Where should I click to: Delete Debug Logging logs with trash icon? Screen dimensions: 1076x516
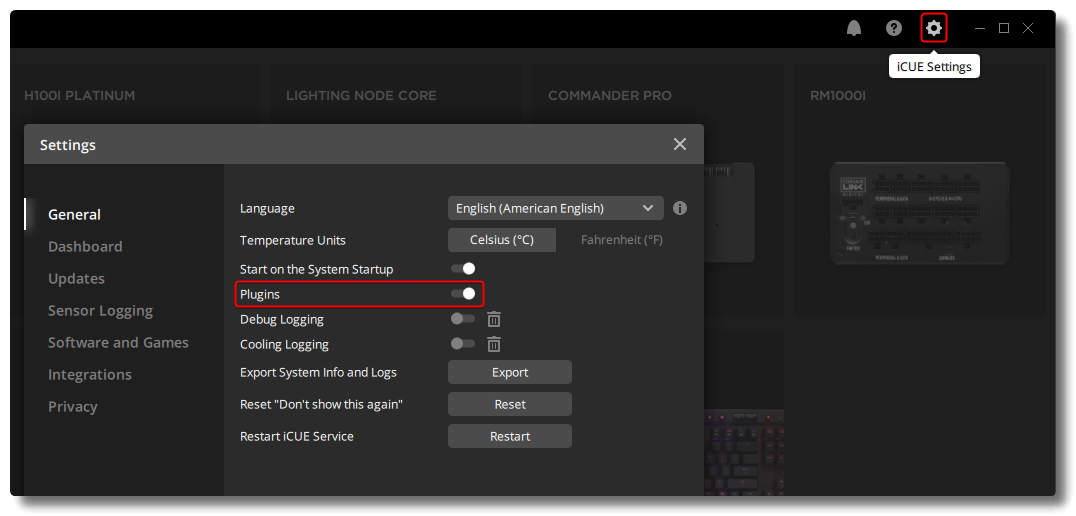[x=494, y=319]
